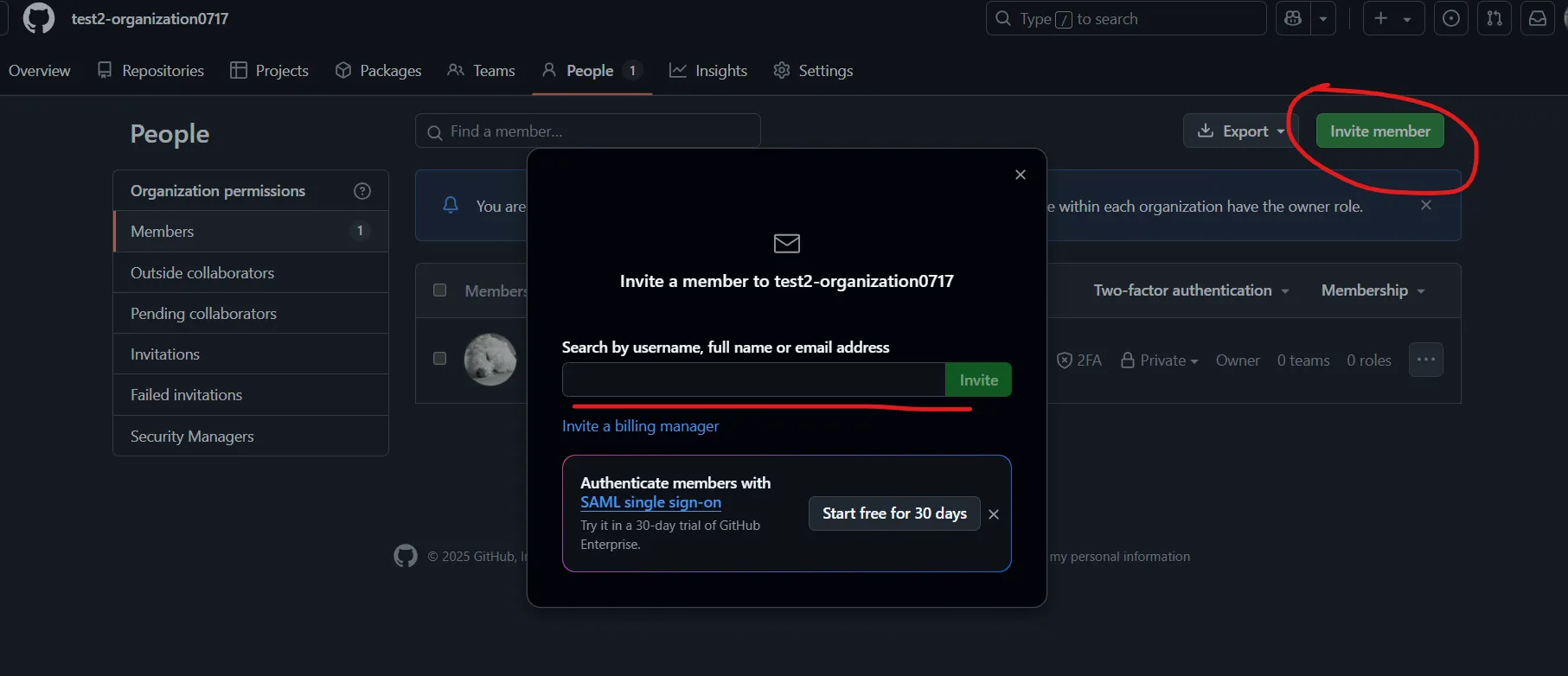Open Invitations in the sidebar

(x=251, y=354)
